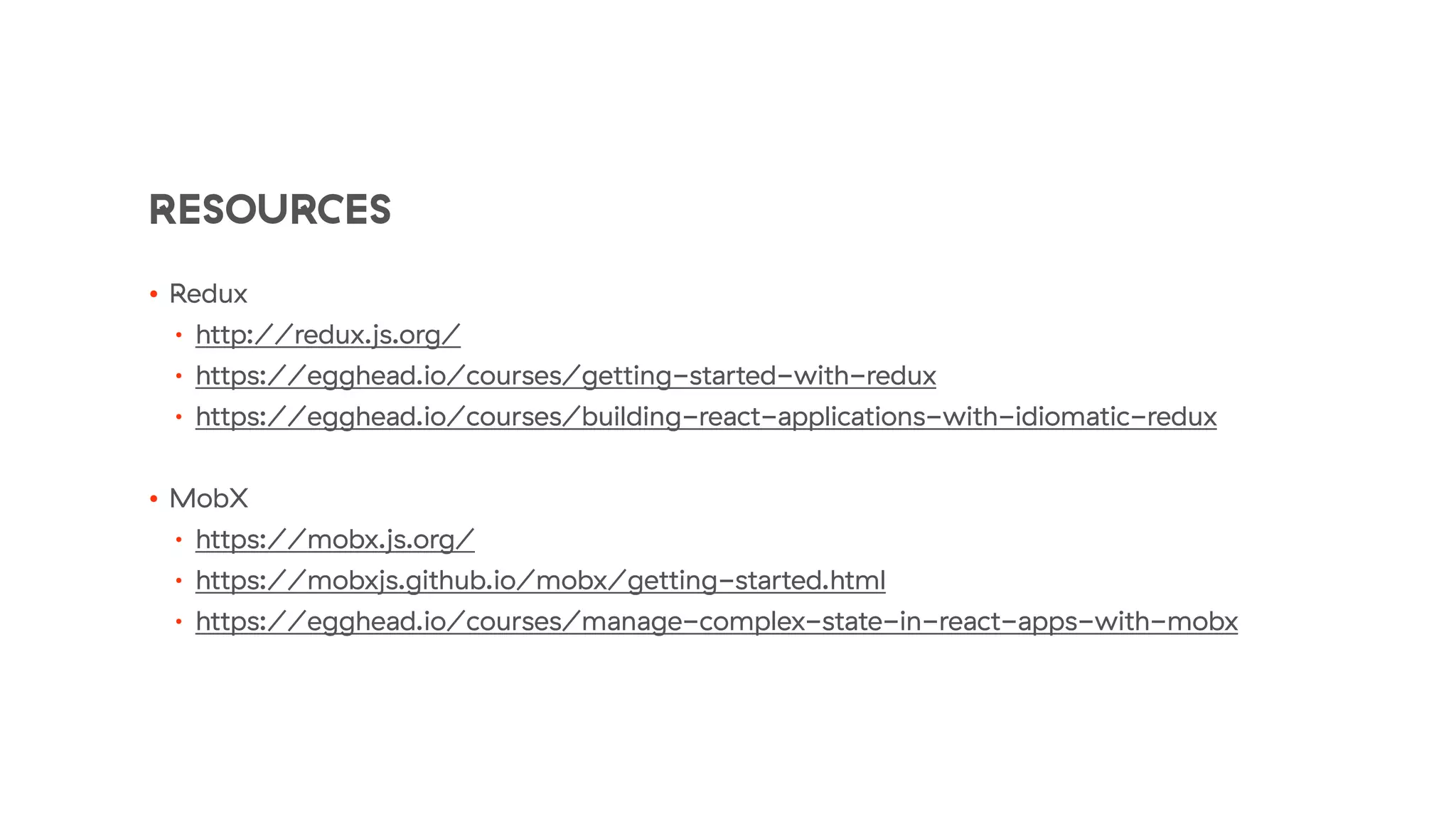The image size is (1456, 819).
Task: Select the MobX section heading text
Action: coord(209,498)
